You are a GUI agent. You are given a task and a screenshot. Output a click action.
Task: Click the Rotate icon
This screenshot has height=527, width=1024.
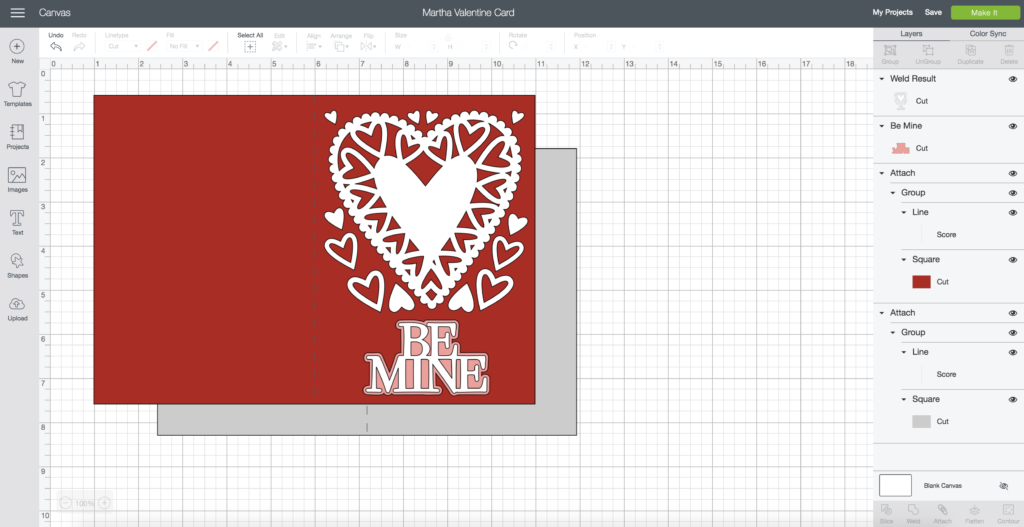pyautogui.click(x=513, y=46)
